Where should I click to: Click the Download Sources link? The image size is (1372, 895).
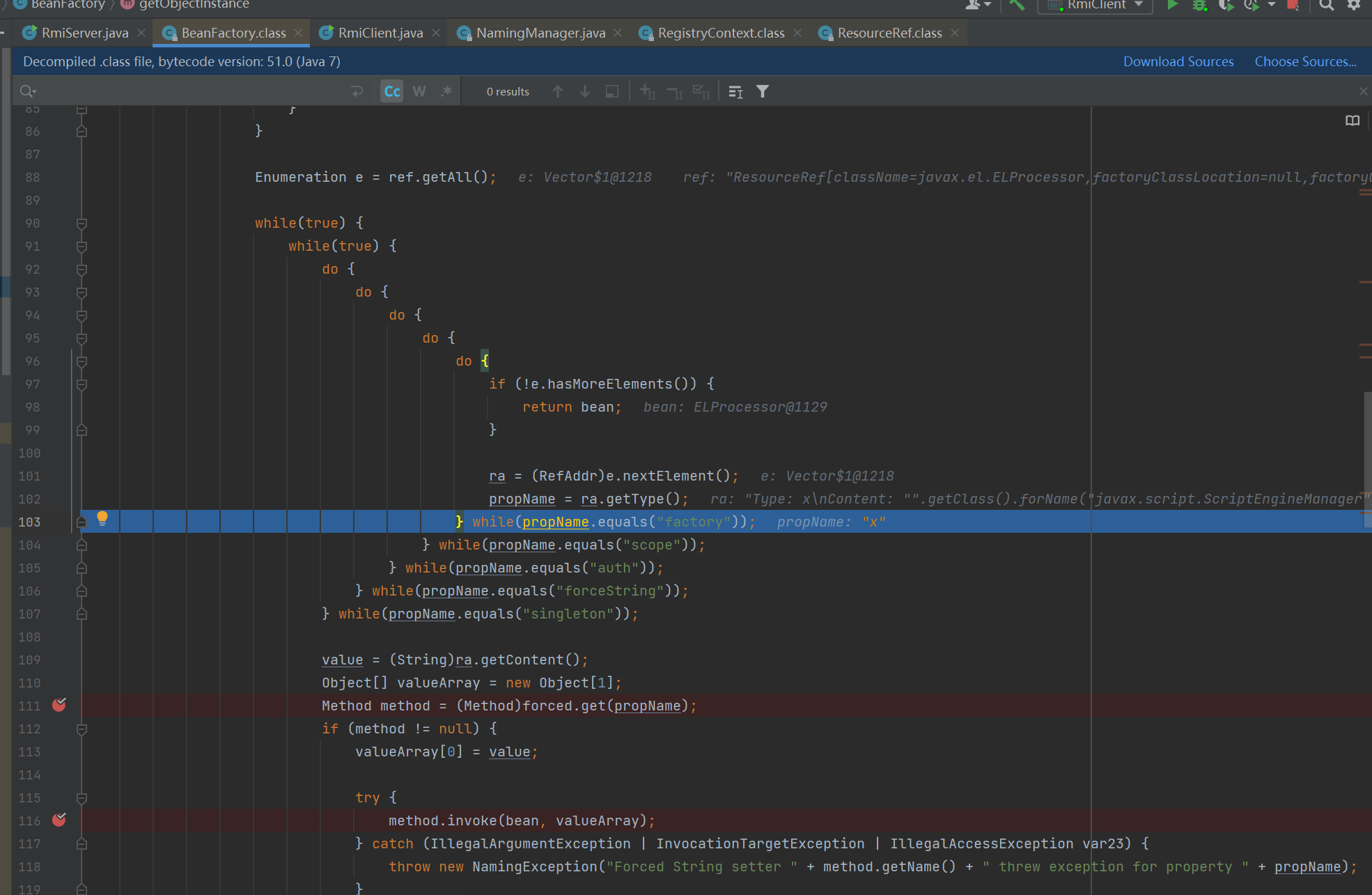click(1178, 61)
